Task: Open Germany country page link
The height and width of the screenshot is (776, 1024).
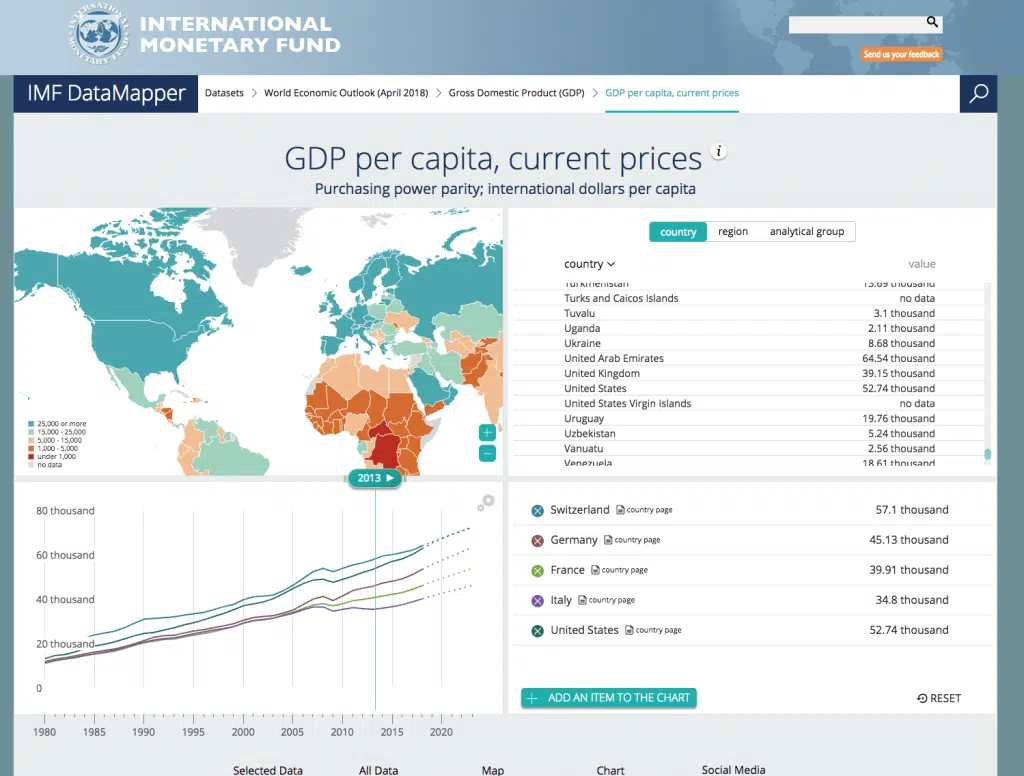Action: [x=632, y=540]
